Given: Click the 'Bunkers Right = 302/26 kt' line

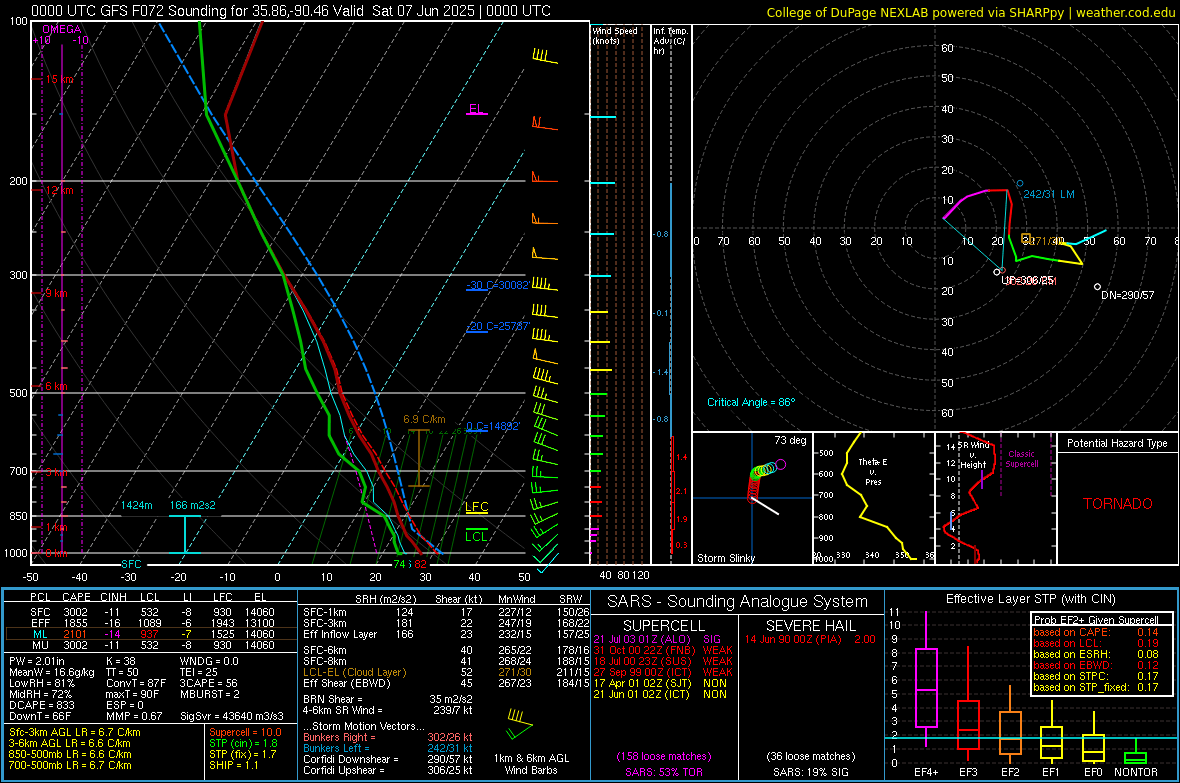Looking at the screenshot, I should 388,738.
